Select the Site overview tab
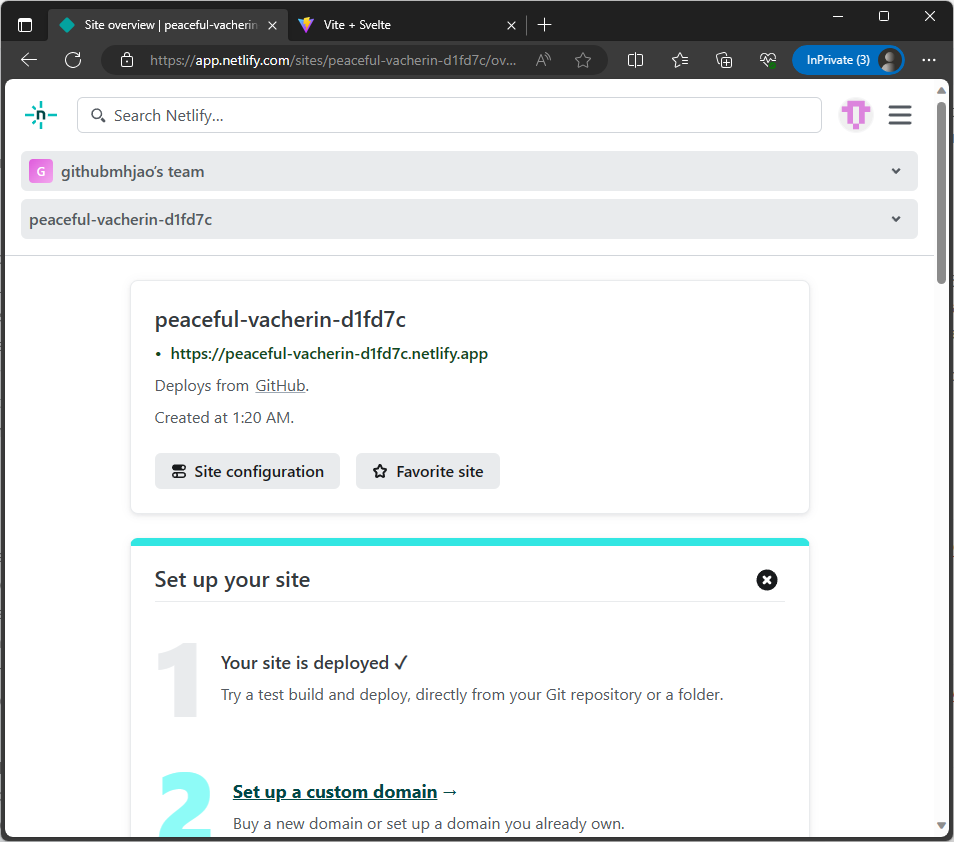The image size is (954, 842). (167, 25)
